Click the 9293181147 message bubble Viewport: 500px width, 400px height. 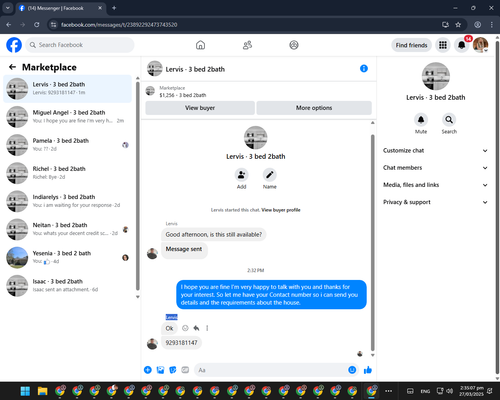tap(181, 343)
